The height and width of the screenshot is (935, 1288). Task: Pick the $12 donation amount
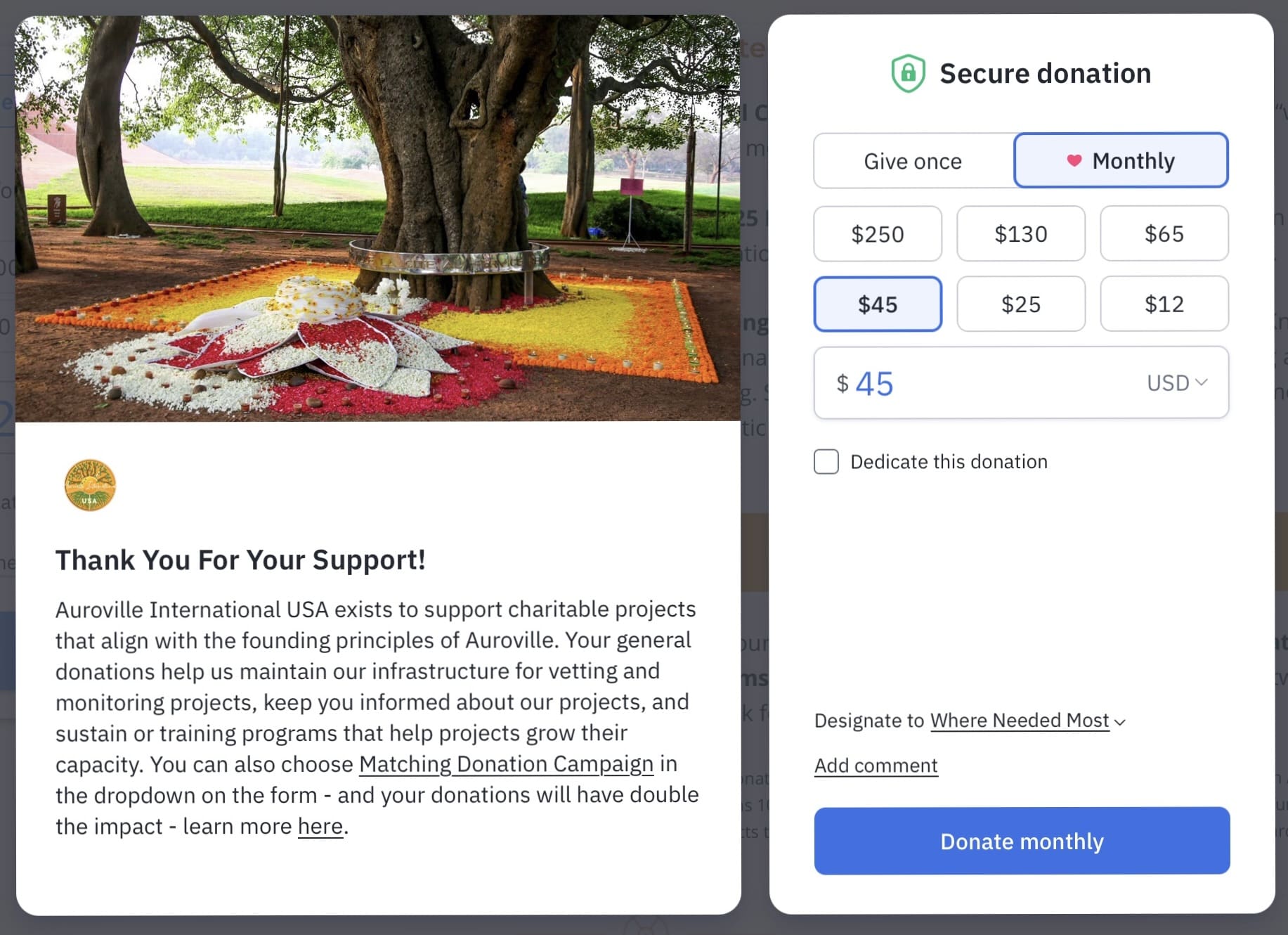coord(1164,304)
